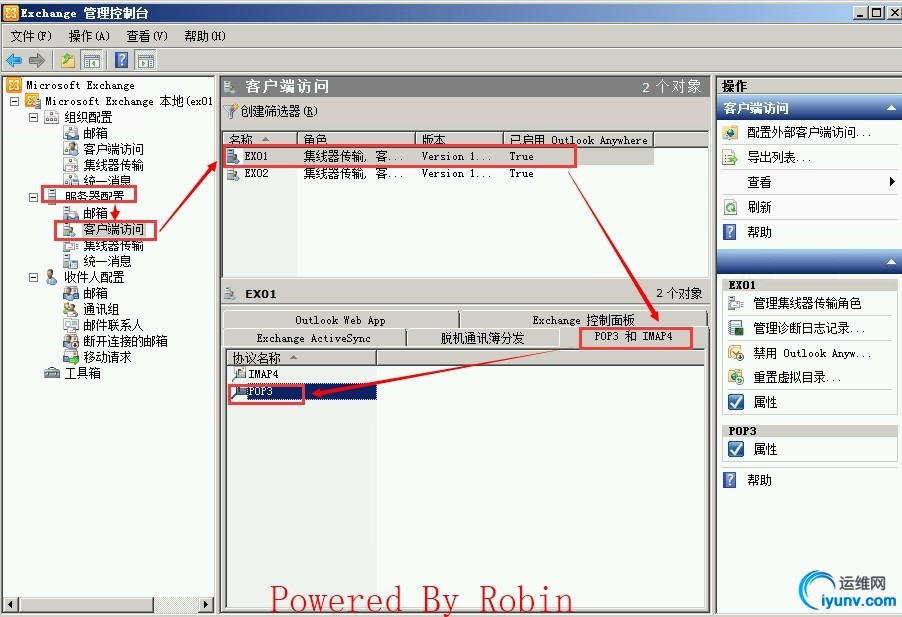Viewport: 902px width, 617px height.
Task: Select 客户端访问 under 组织配置
Action: click(113, 150)
